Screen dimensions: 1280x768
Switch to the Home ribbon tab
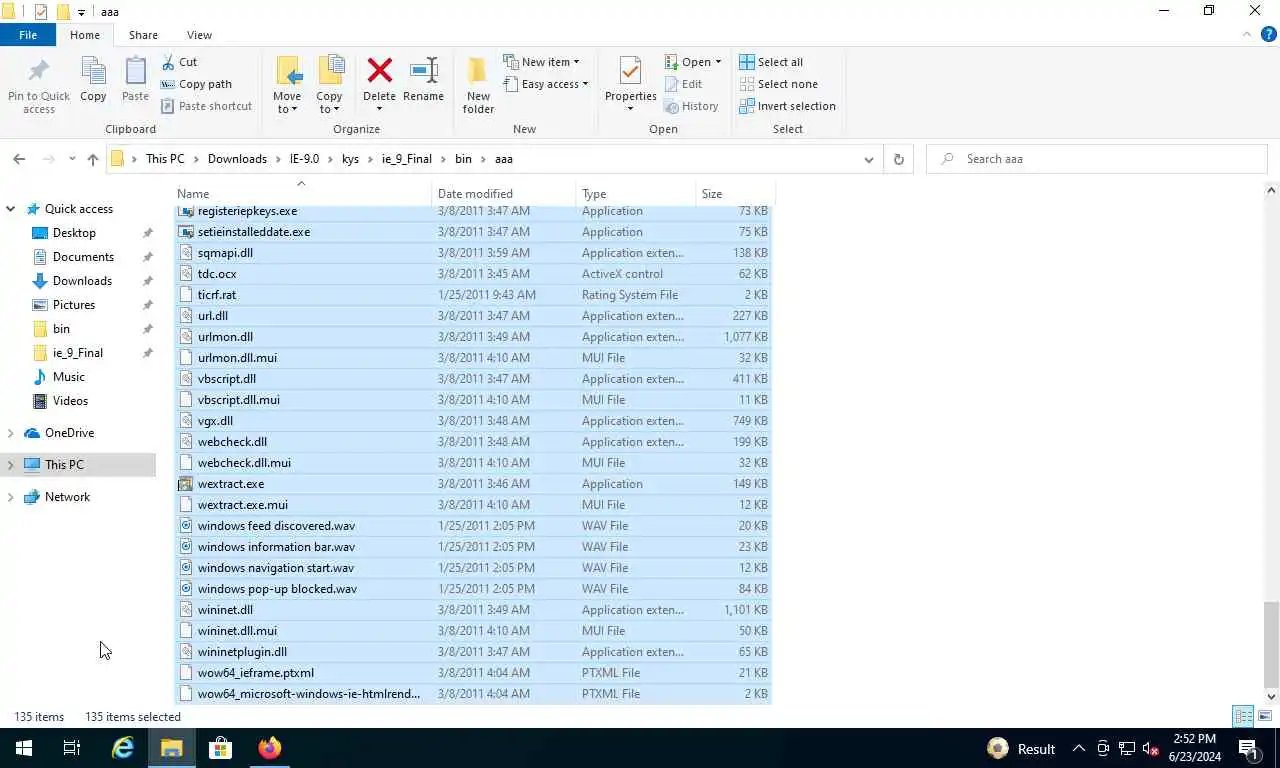point(85,35)
